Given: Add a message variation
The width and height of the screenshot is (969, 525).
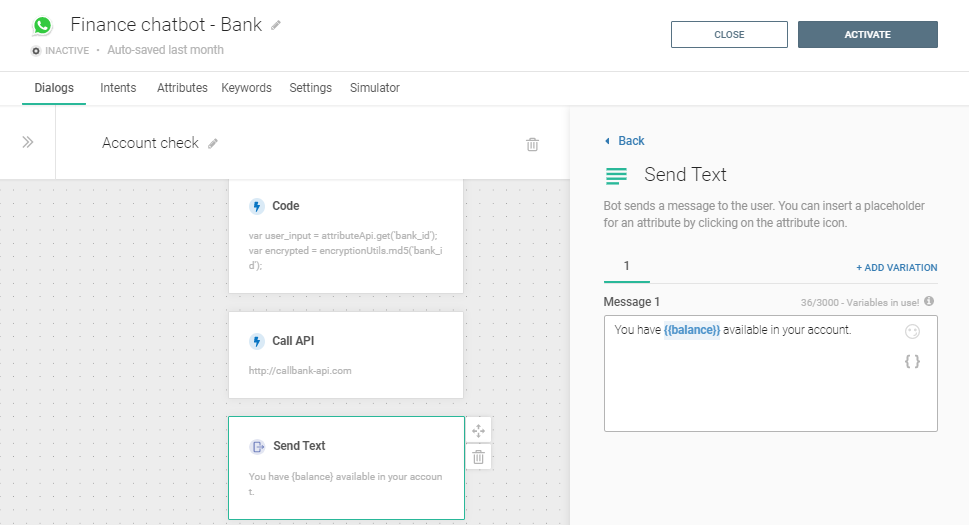Looking at the screenshot, I should coord(897,267).
